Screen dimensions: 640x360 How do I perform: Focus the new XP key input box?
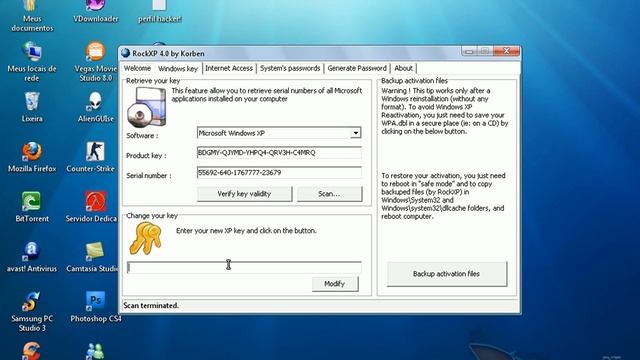(x=244, y=267)
